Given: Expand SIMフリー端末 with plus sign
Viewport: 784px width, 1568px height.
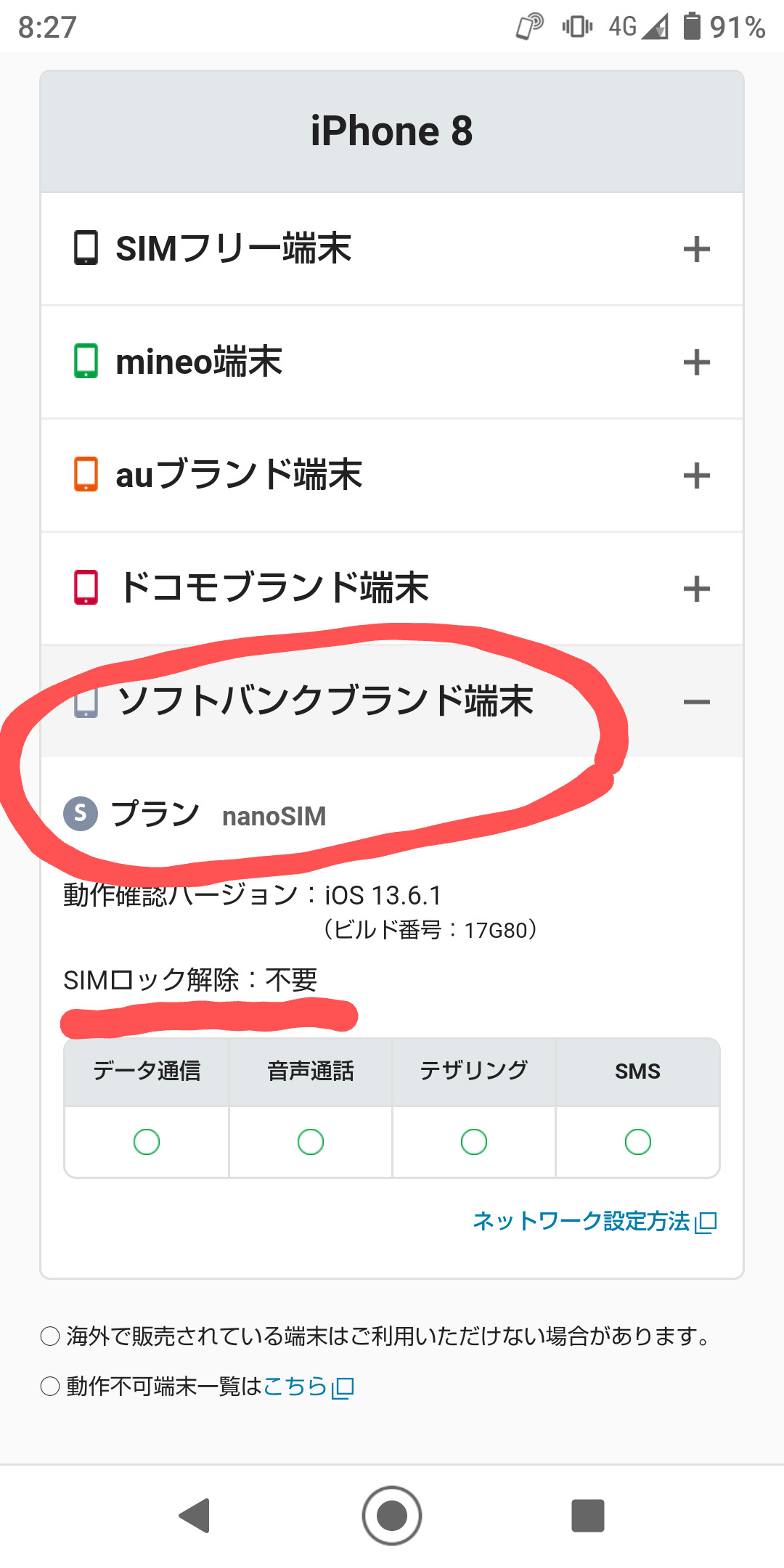Looking at the screenshot, I should click(696, 249).
